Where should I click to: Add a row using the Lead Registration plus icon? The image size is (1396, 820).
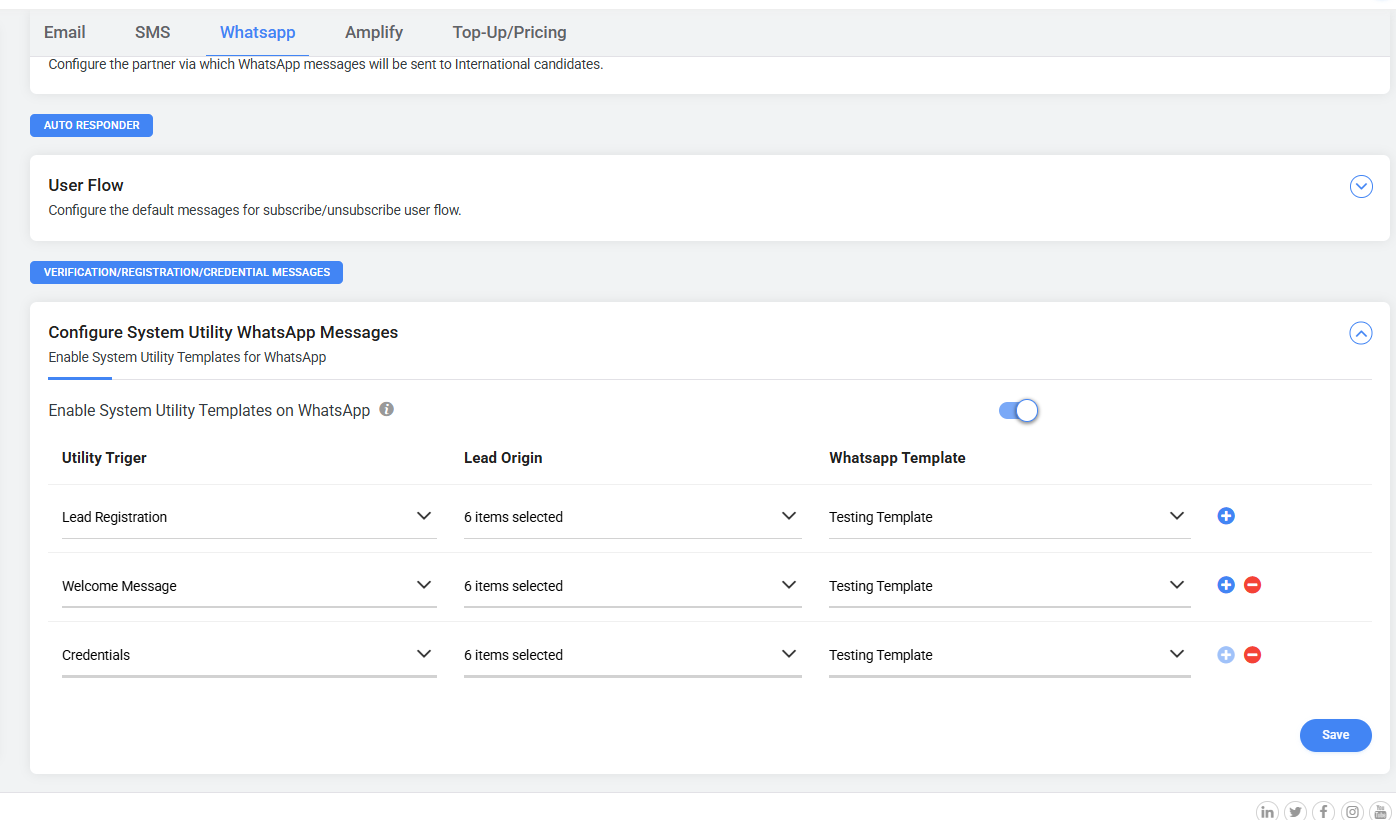point(1226,516)
